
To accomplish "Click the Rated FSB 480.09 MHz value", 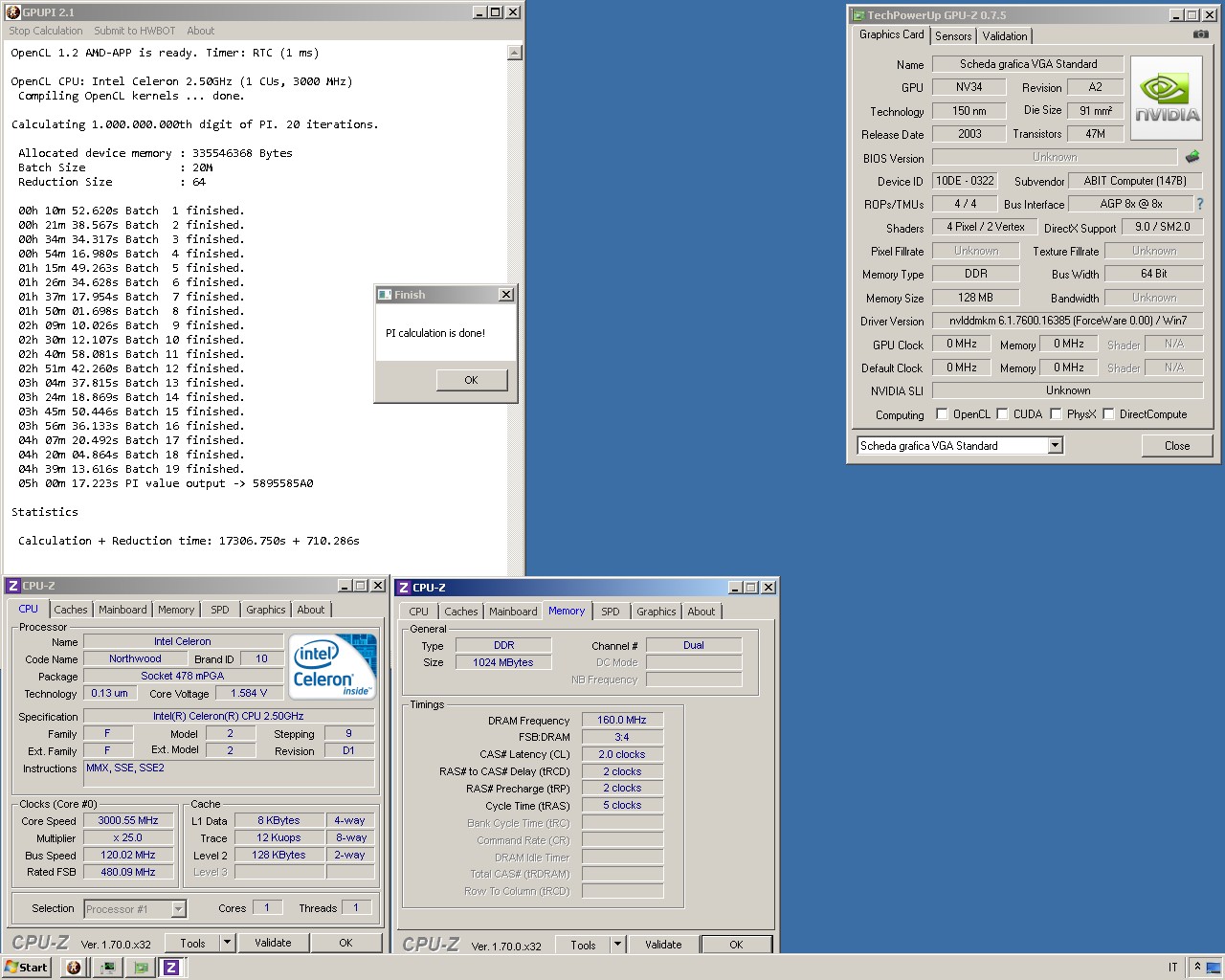I will 128,872.
